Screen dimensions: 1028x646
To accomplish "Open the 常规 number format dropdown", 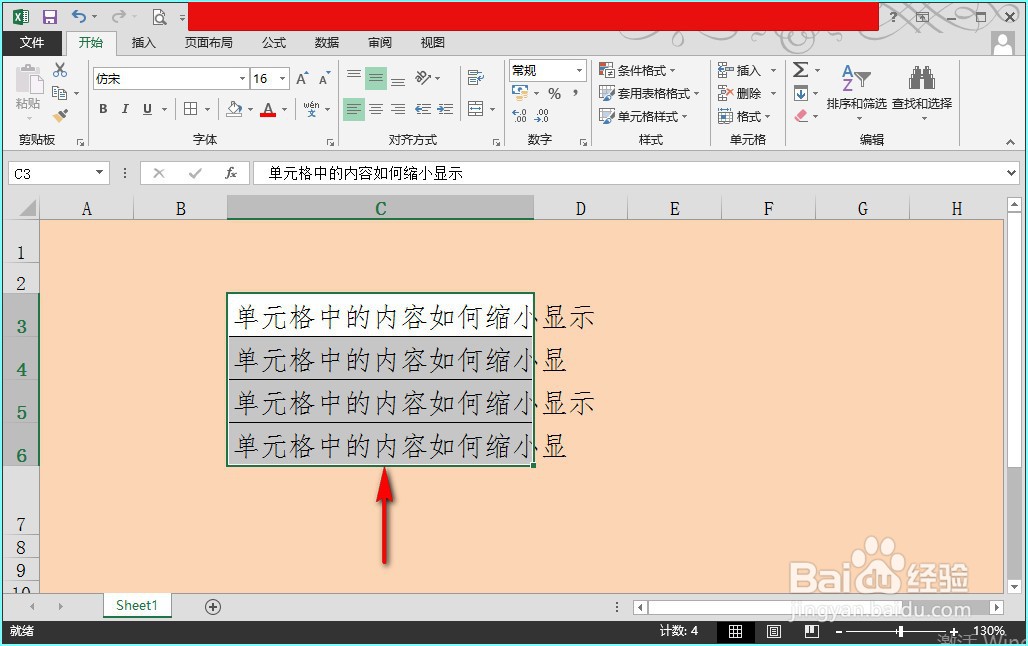I will [x=578, y=70].
